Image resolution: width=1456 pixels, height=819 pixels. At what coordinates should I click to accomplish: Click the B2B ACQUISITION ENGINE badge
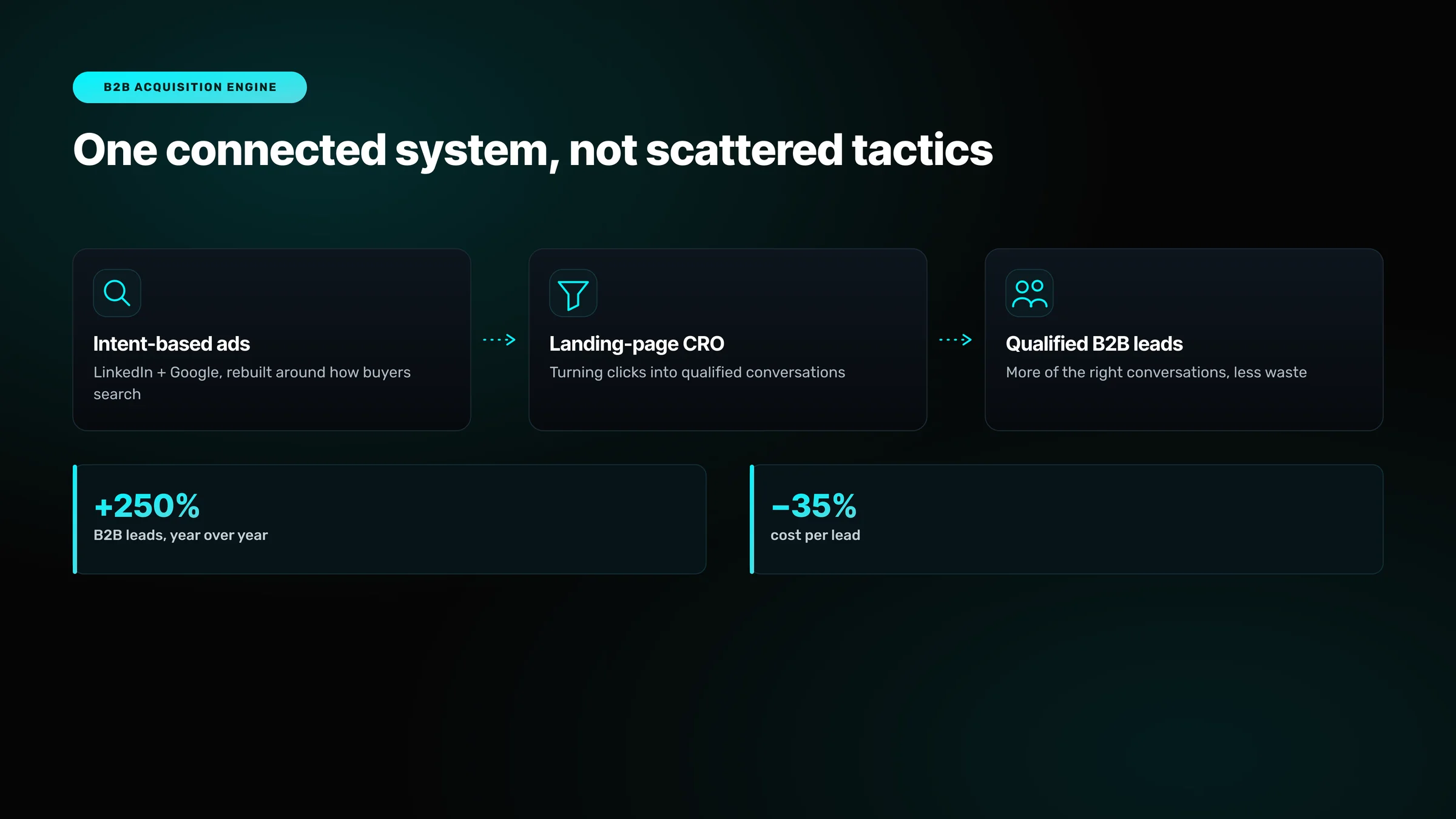coord(190,87)
